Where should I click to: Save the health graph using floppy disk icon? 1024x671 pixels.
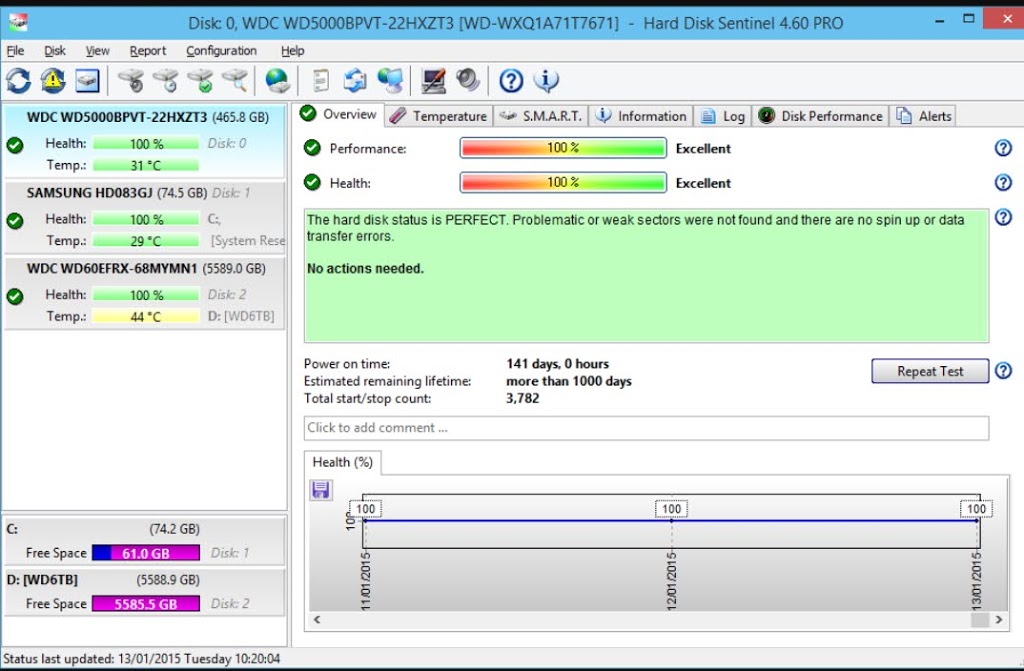[321, 490]
